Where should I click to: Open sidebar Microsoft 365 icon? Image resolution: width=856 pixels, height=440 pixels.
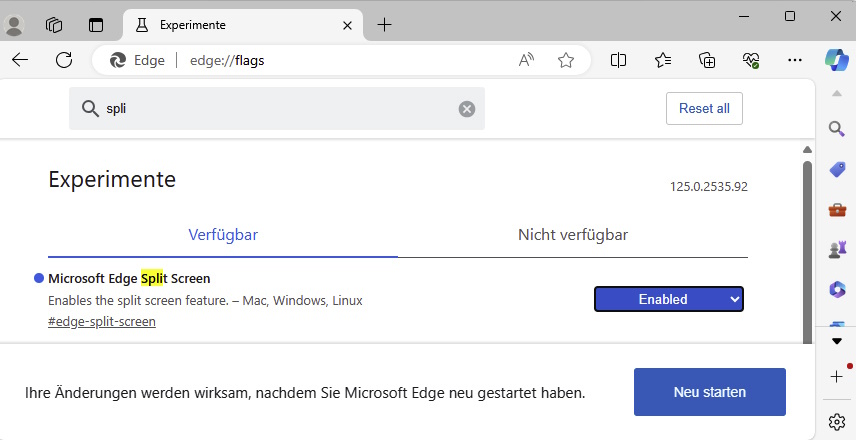pyautogui.click(x=837, y=289)
